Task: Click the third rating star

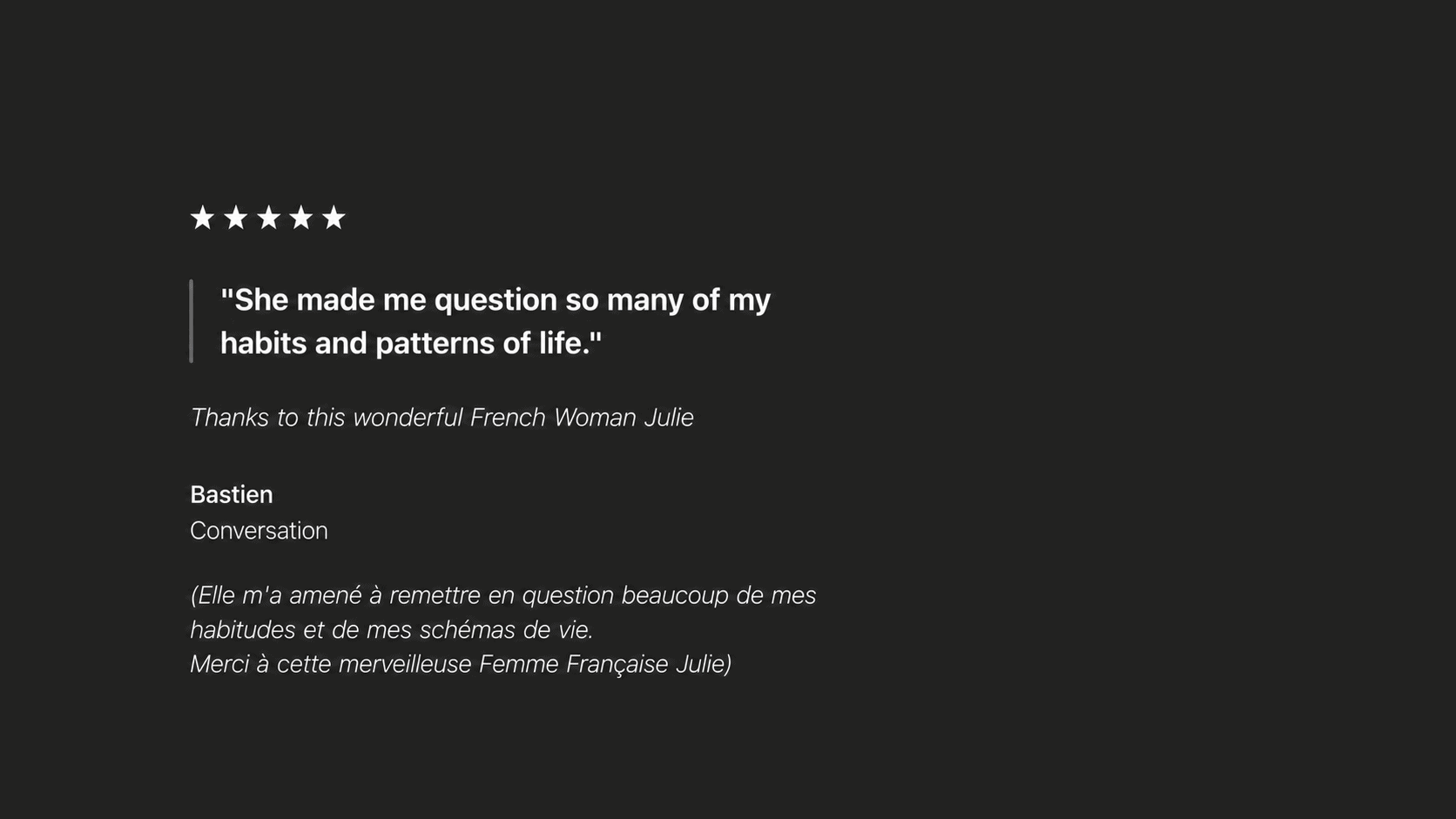Action: [x=268, y=218]
